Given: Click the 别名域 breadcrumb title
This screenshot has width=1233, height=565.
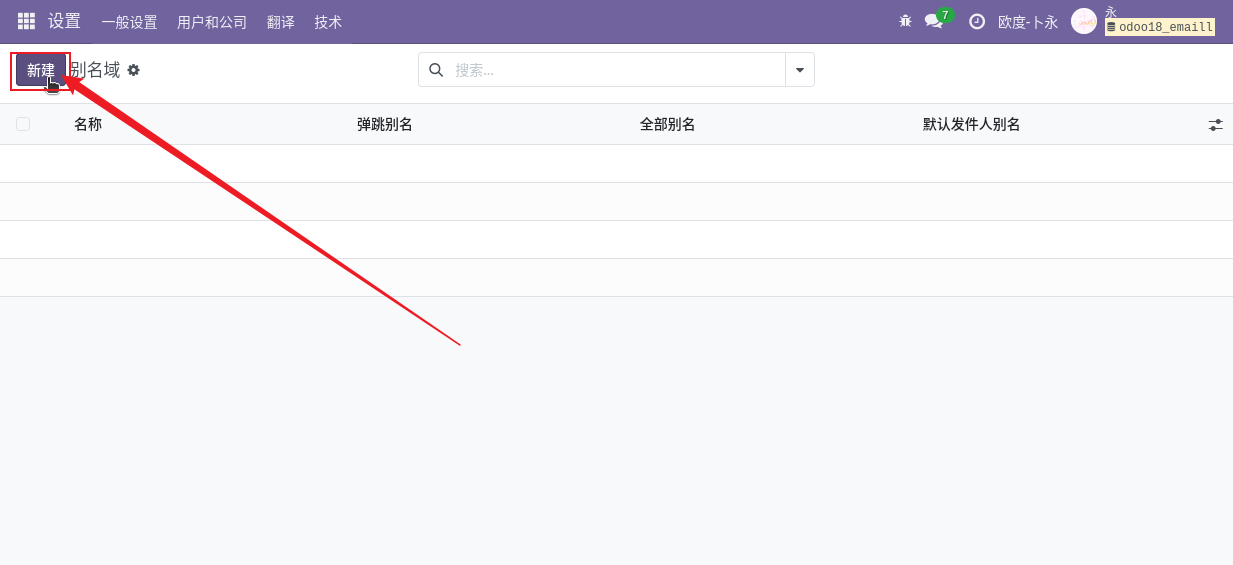Looking at the screenshot, I should pos(95,70).
